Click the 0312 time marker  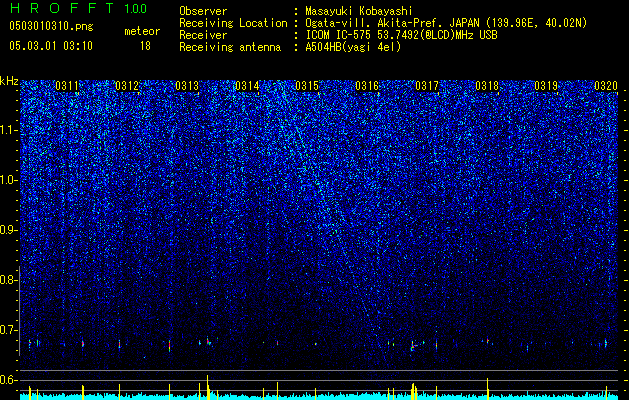coord(127,86)
